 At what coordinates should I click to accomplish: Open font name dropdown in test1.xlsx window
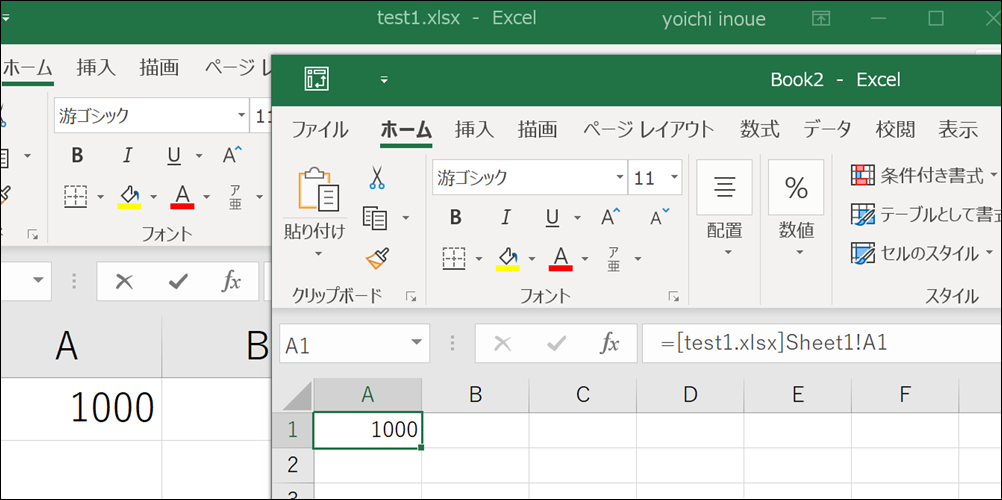[241, 115]
